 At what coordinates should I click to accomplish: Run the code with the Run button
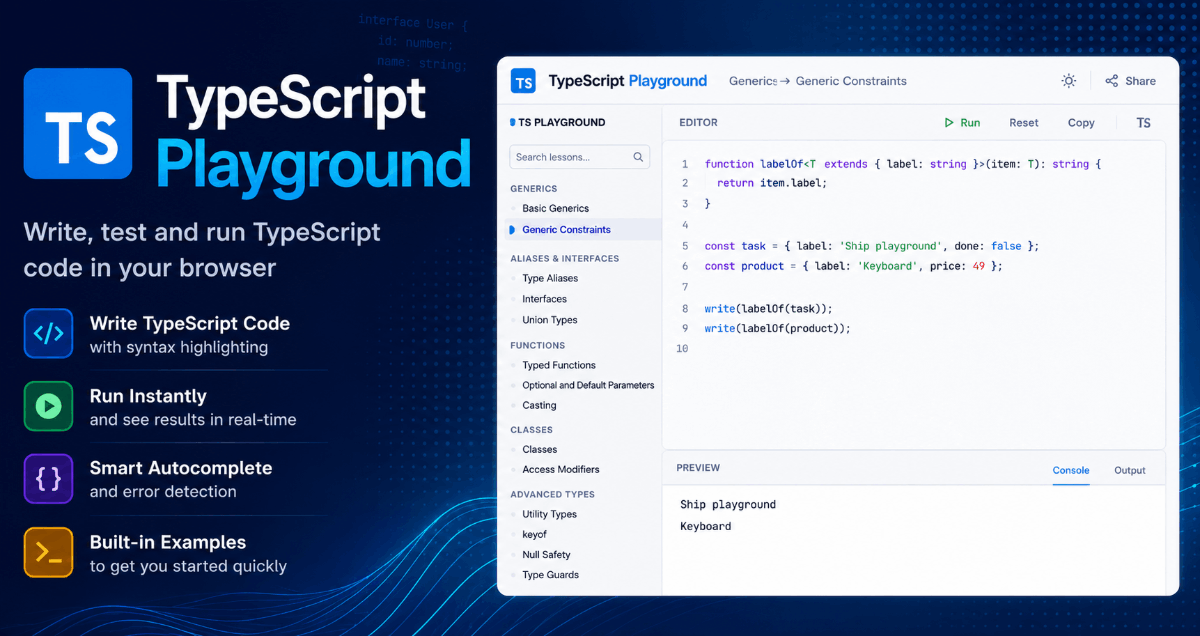point(962,123)
